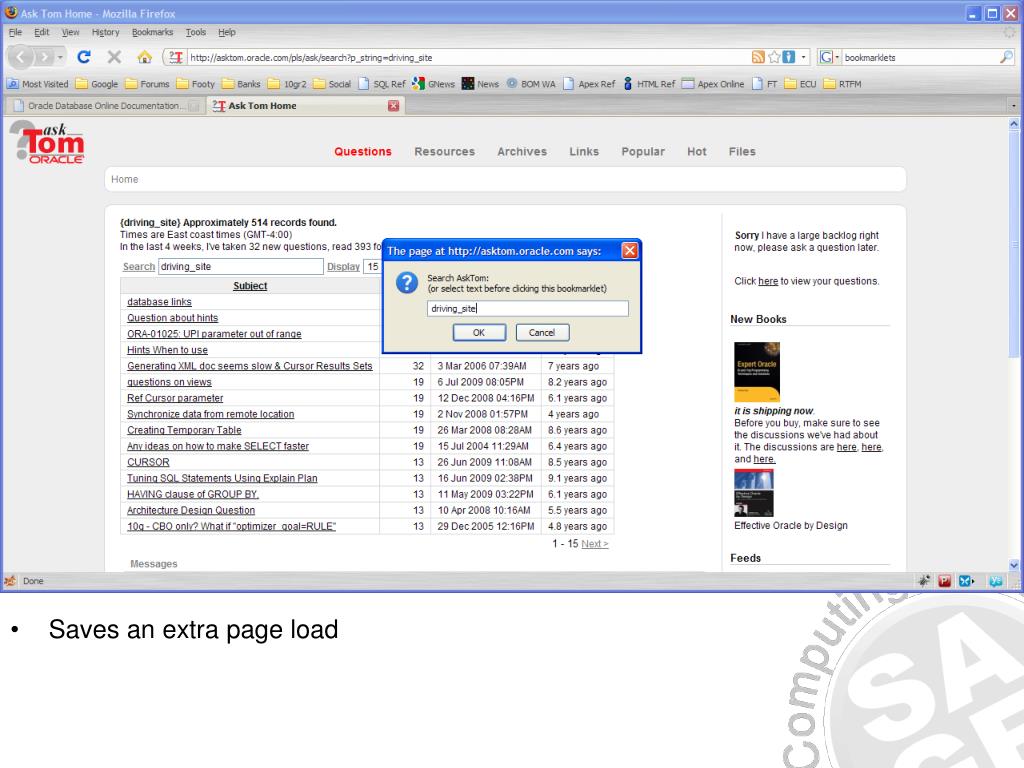Open the BOM WA bookmark
This screenshot has height=768, width=1024.
click(531, 84)
